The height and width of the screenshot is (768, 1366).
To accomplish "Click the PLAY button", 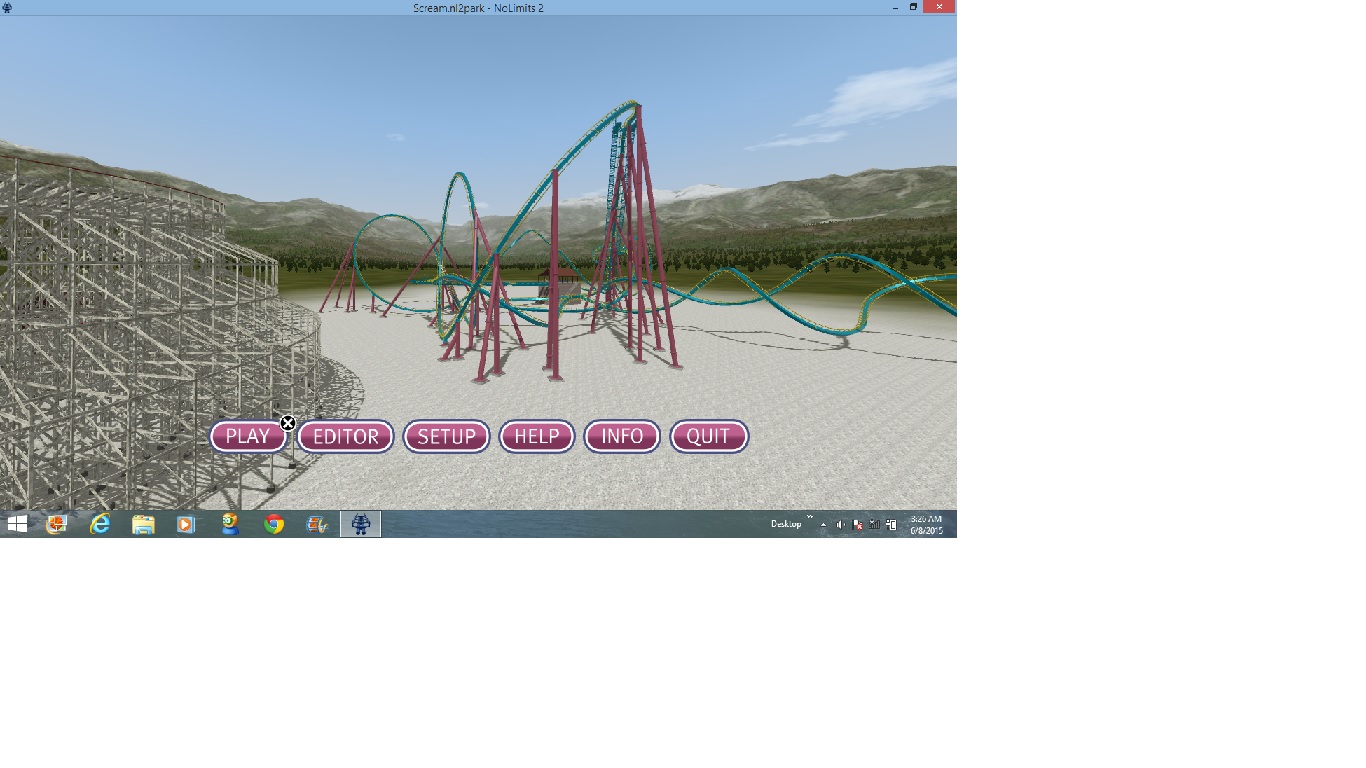I will [247, 437].
